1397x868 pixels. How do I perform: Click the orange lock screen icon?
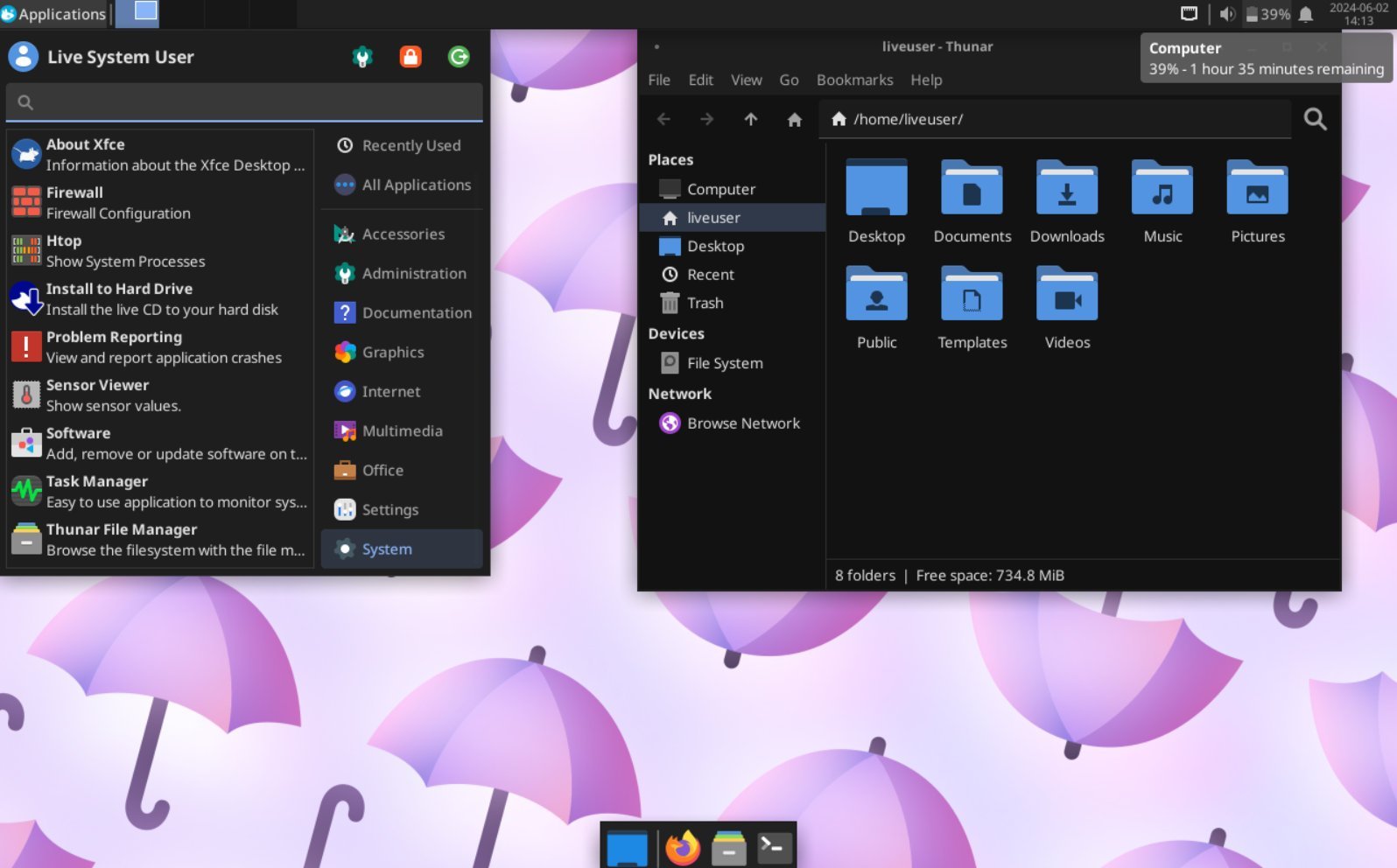pos(410,57)
